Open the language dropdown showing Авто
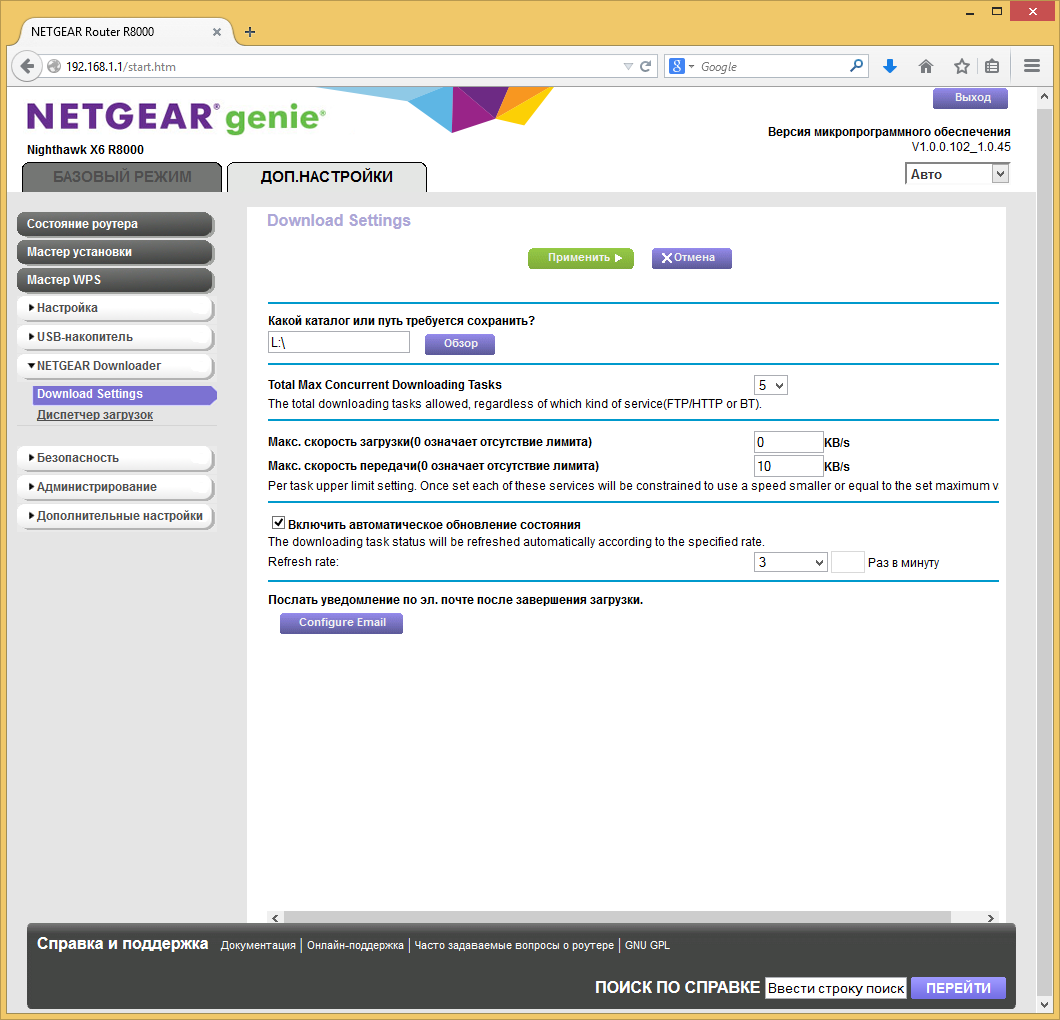Screen dimensions: 1060x1020 (957, 174)
